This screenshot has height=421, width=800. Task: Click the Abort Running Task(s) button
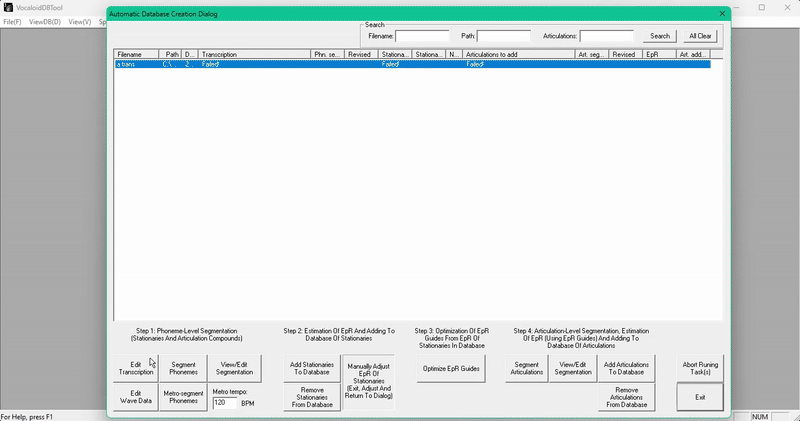pos(700,368)
